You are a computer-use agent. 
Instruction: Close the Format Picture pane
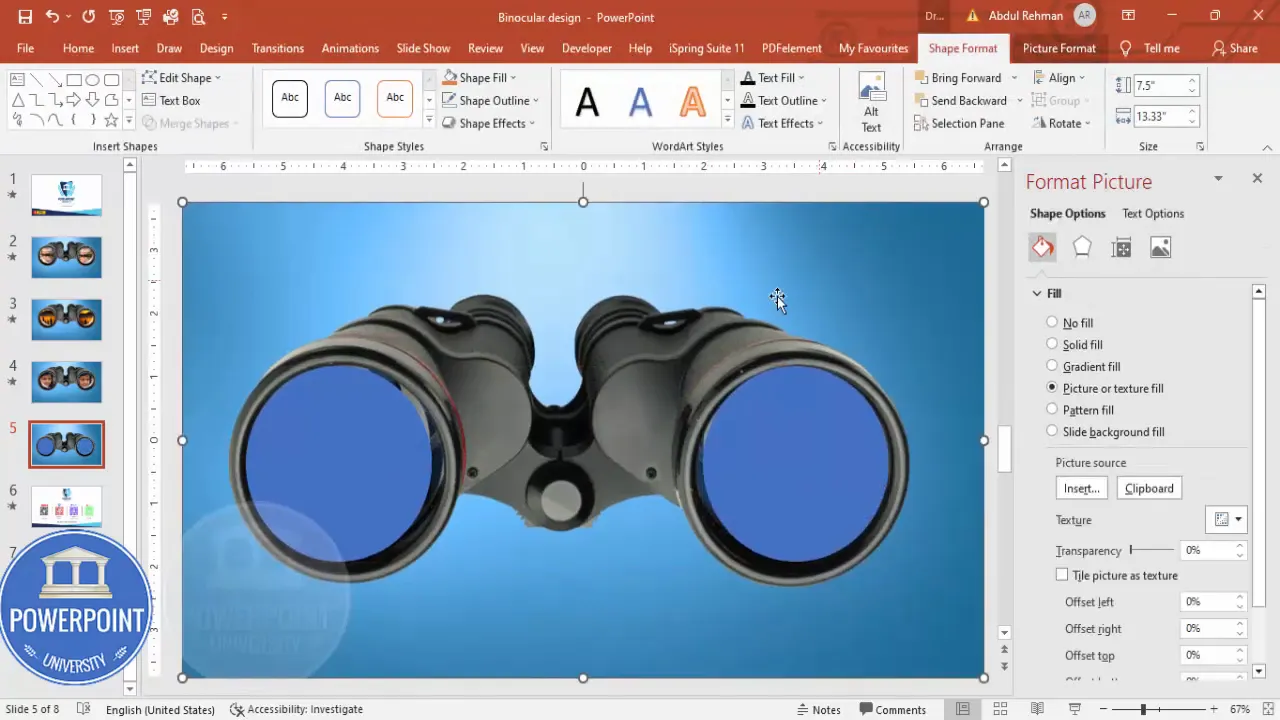coord(1257,178)
